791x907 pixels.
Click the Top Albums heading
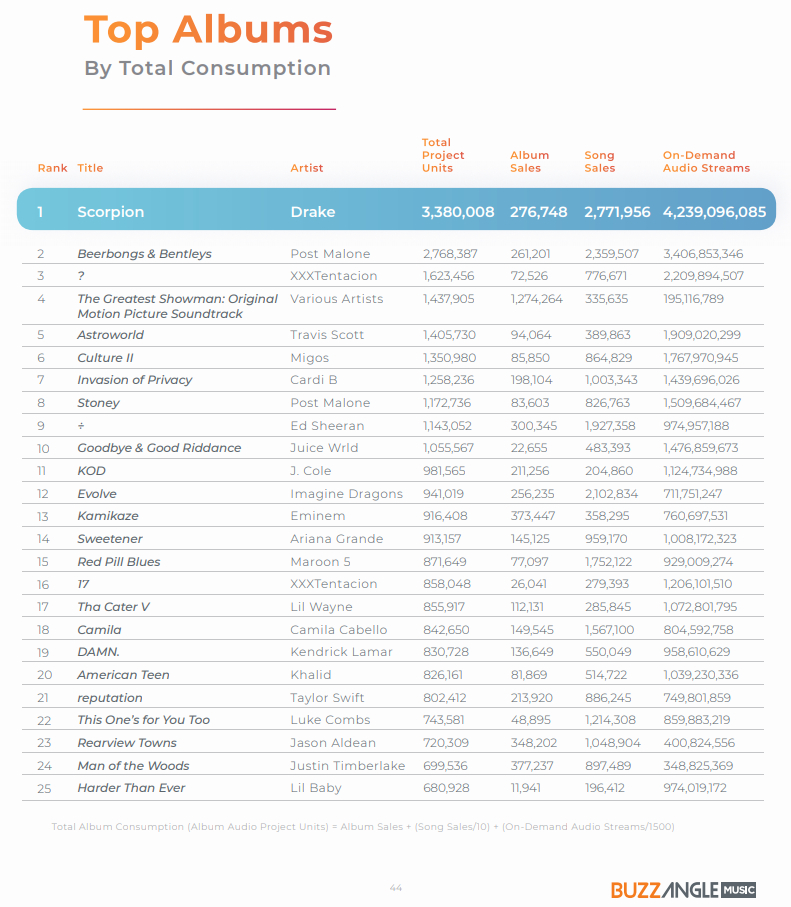click(208, 29)
